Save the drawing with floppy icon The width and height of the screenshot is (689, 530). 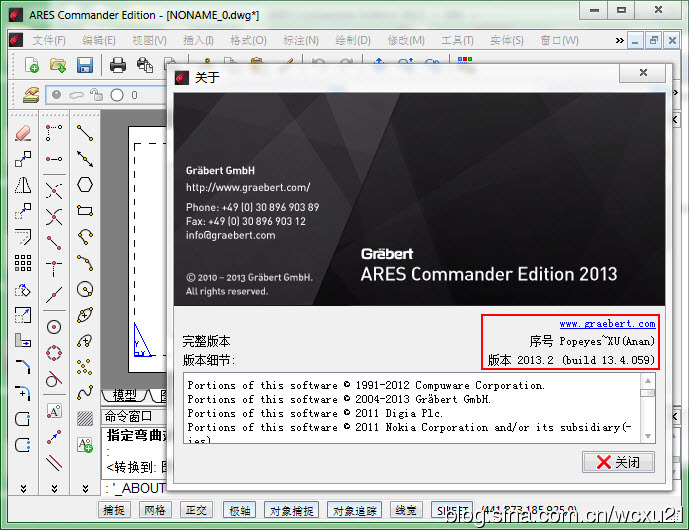click(x=85, y=65)
